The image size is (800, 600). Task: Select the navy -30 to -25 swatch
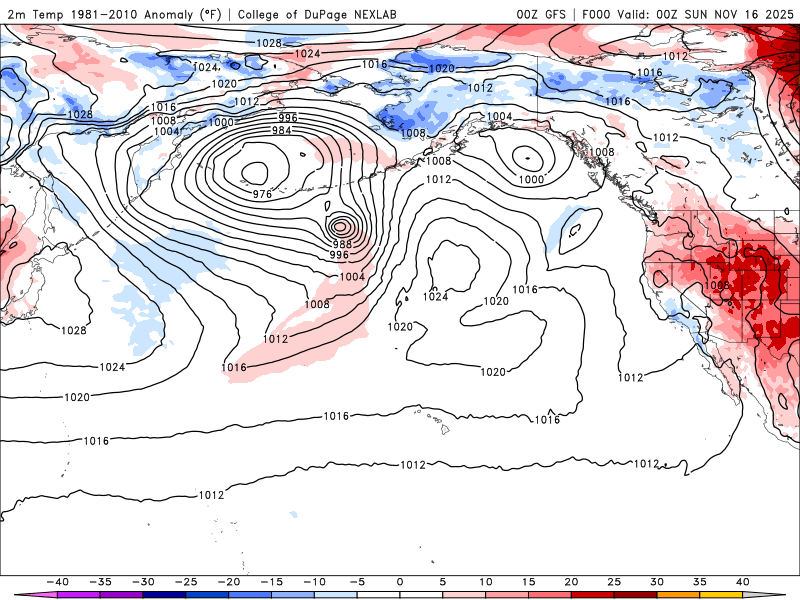164,595
